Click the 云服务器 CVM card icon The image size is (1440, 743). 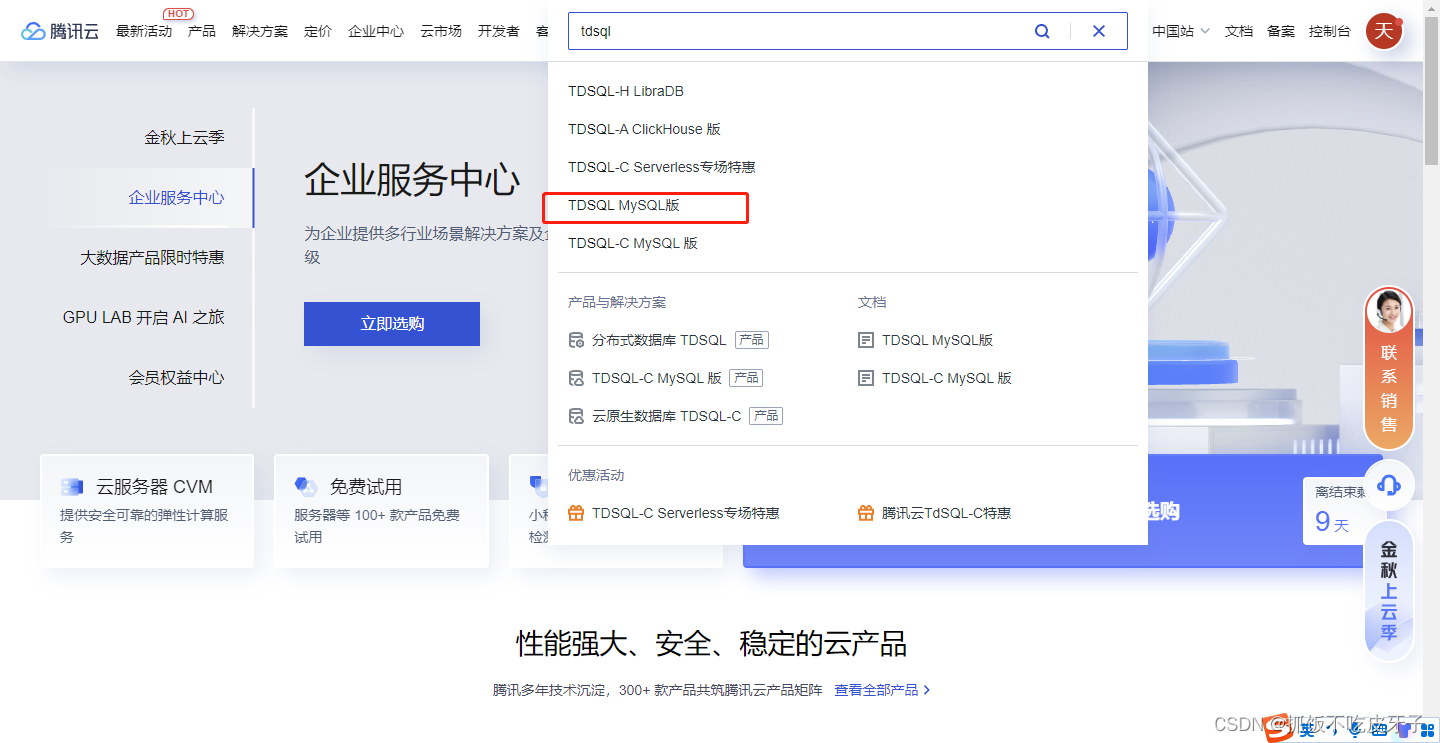tap(72, 487)
